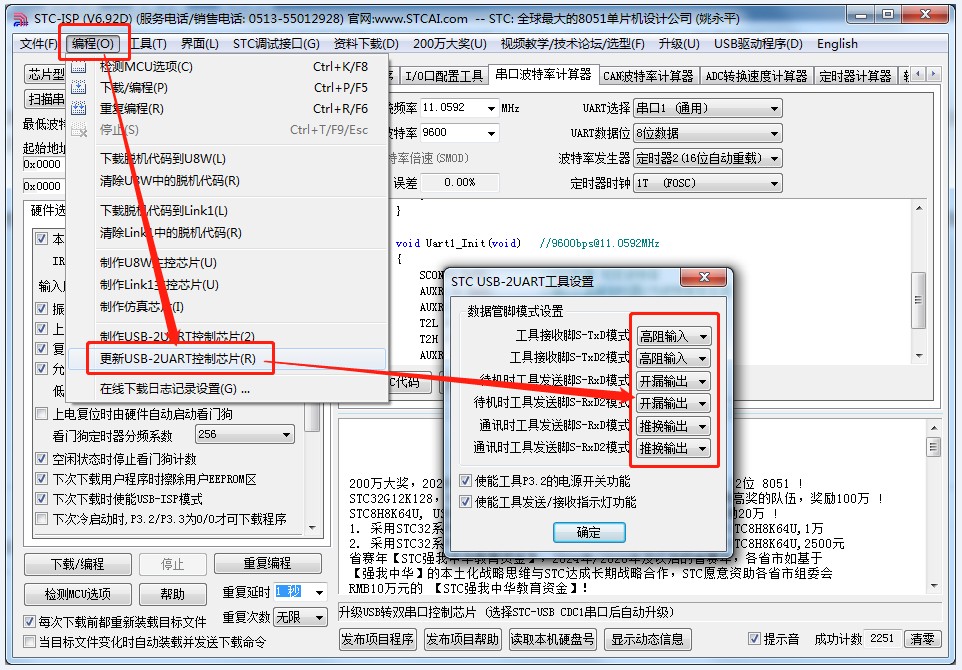The height and width of the screenshot is (670, 962).
Task: Switch to the 串口波特率计算器 tab
Action: click(x=543, y=74)
